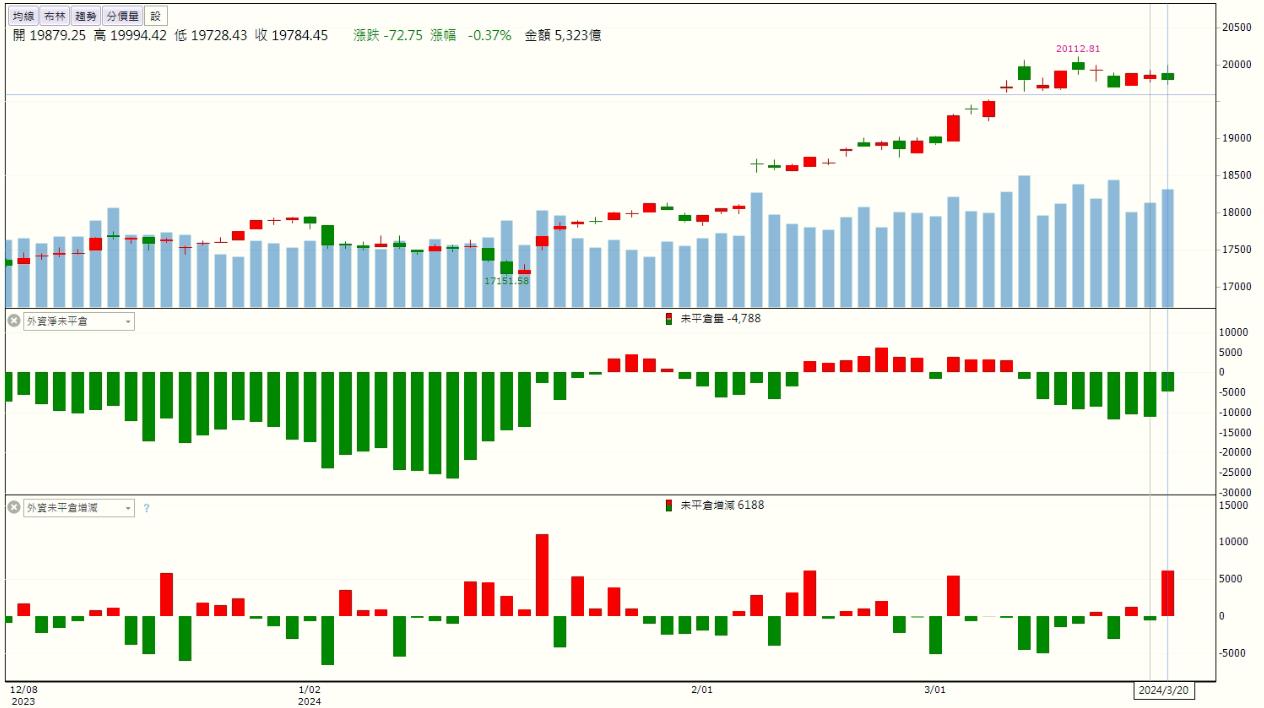Click the 未平倉增減 6188 readout
This screenshot has height=708, width=1264.
click(x=722, y=505)
